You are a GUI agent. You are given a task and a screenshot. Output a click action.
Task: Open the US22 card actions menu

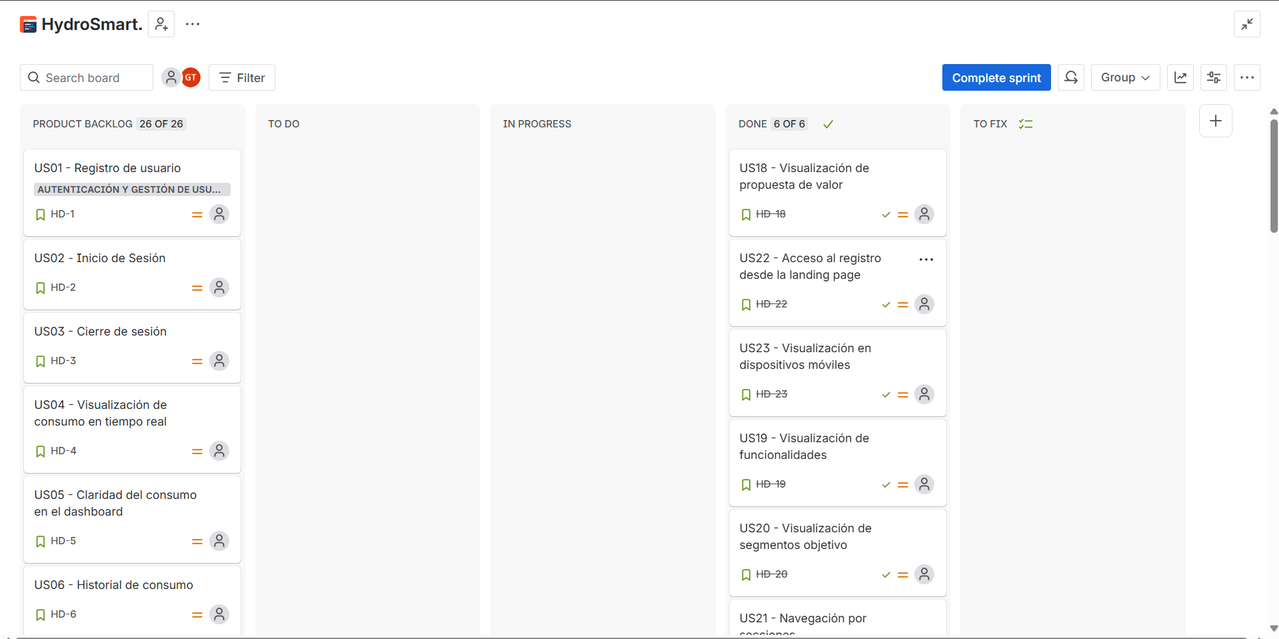[926, 259]
